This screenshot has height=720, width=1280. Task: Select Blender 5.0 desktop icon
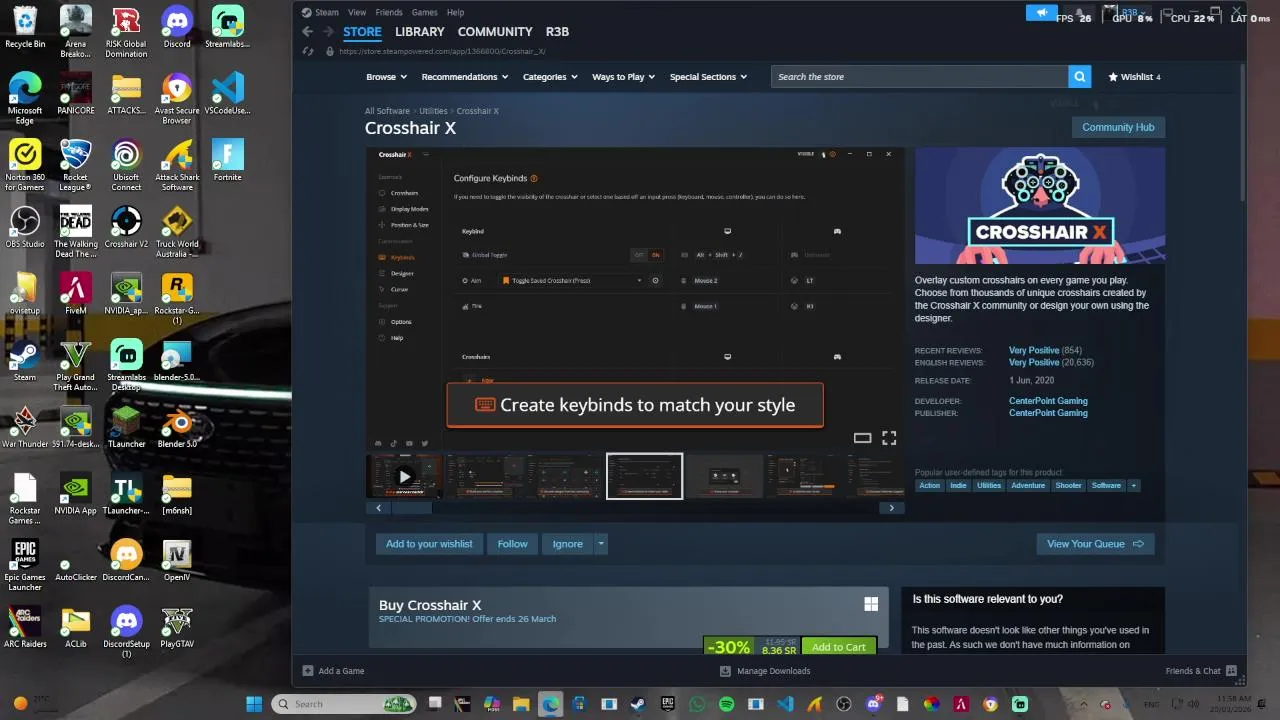click(177, 428)
